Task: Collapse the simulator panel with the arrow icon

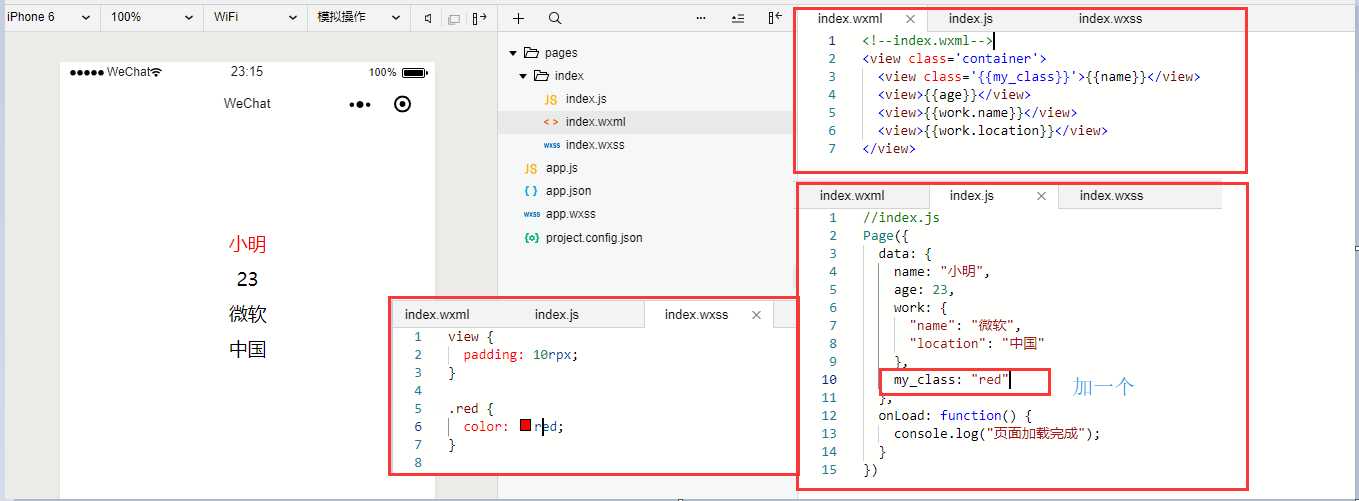Action: click(x=480, y=18)
